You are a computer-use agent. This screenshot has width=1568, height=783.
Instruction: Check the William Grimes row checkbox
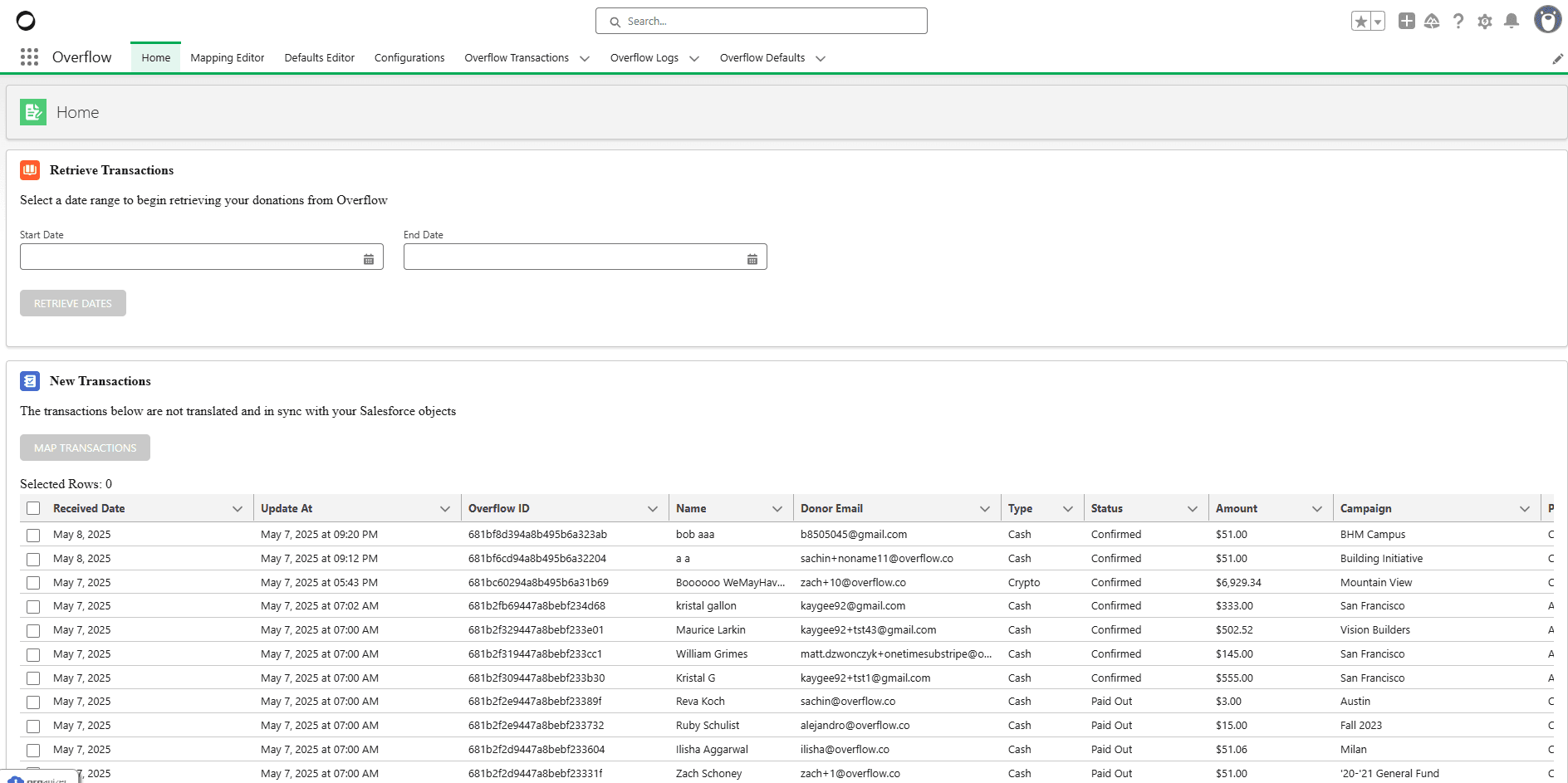point(33,654)
